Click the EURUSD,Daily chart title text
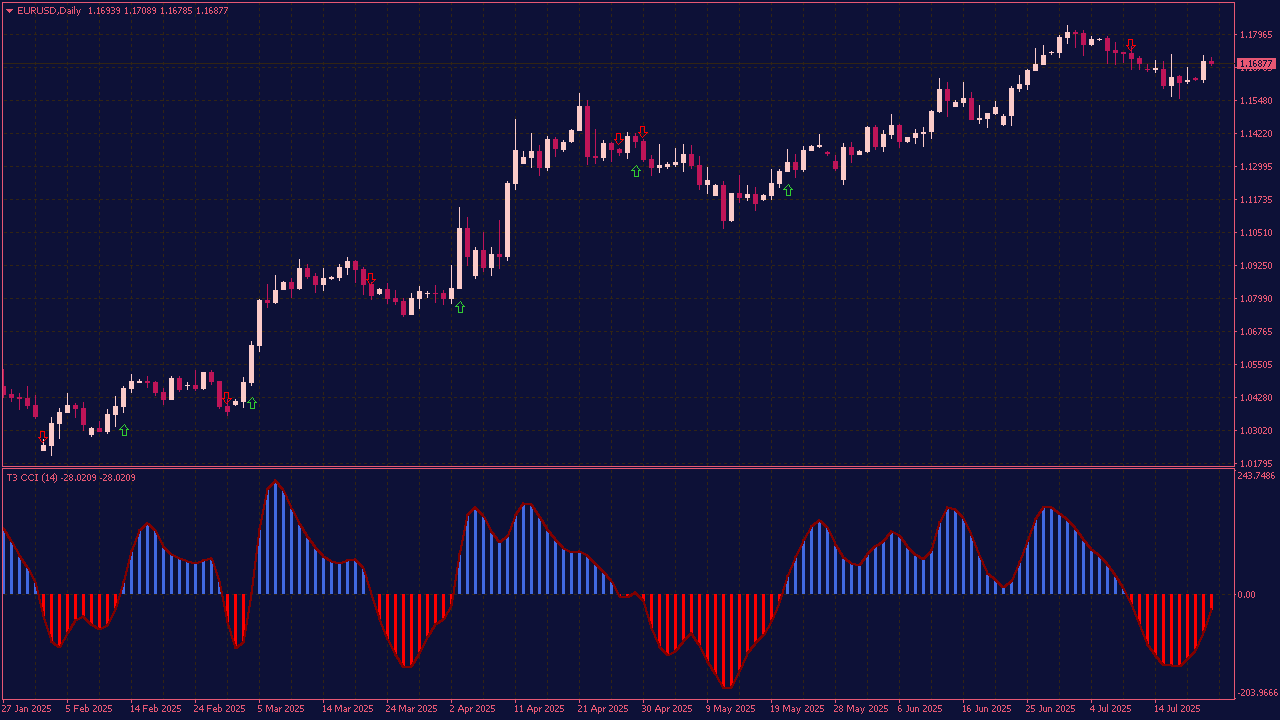Image resolution: width=1280 pixels, height=720 pixels. tap(49, 10)
